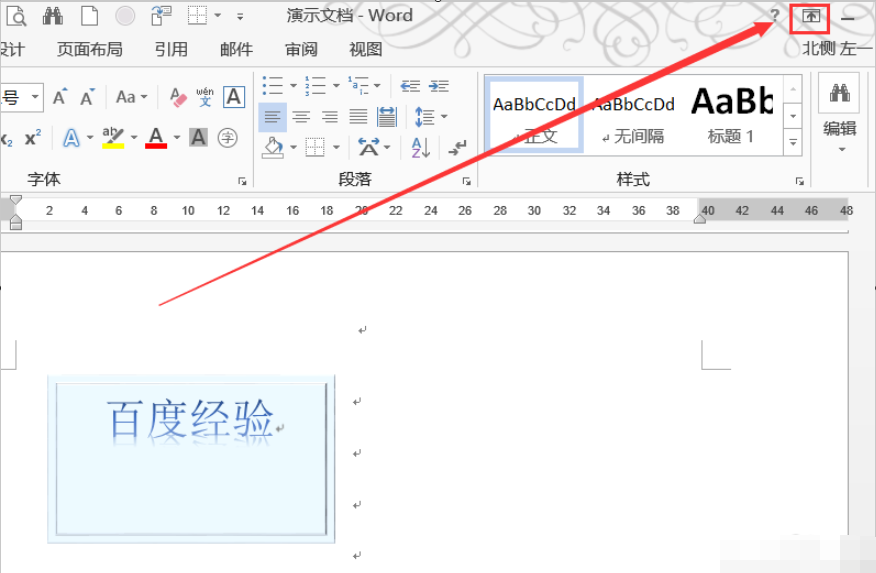Clear all formatting eraser icon

178,97
